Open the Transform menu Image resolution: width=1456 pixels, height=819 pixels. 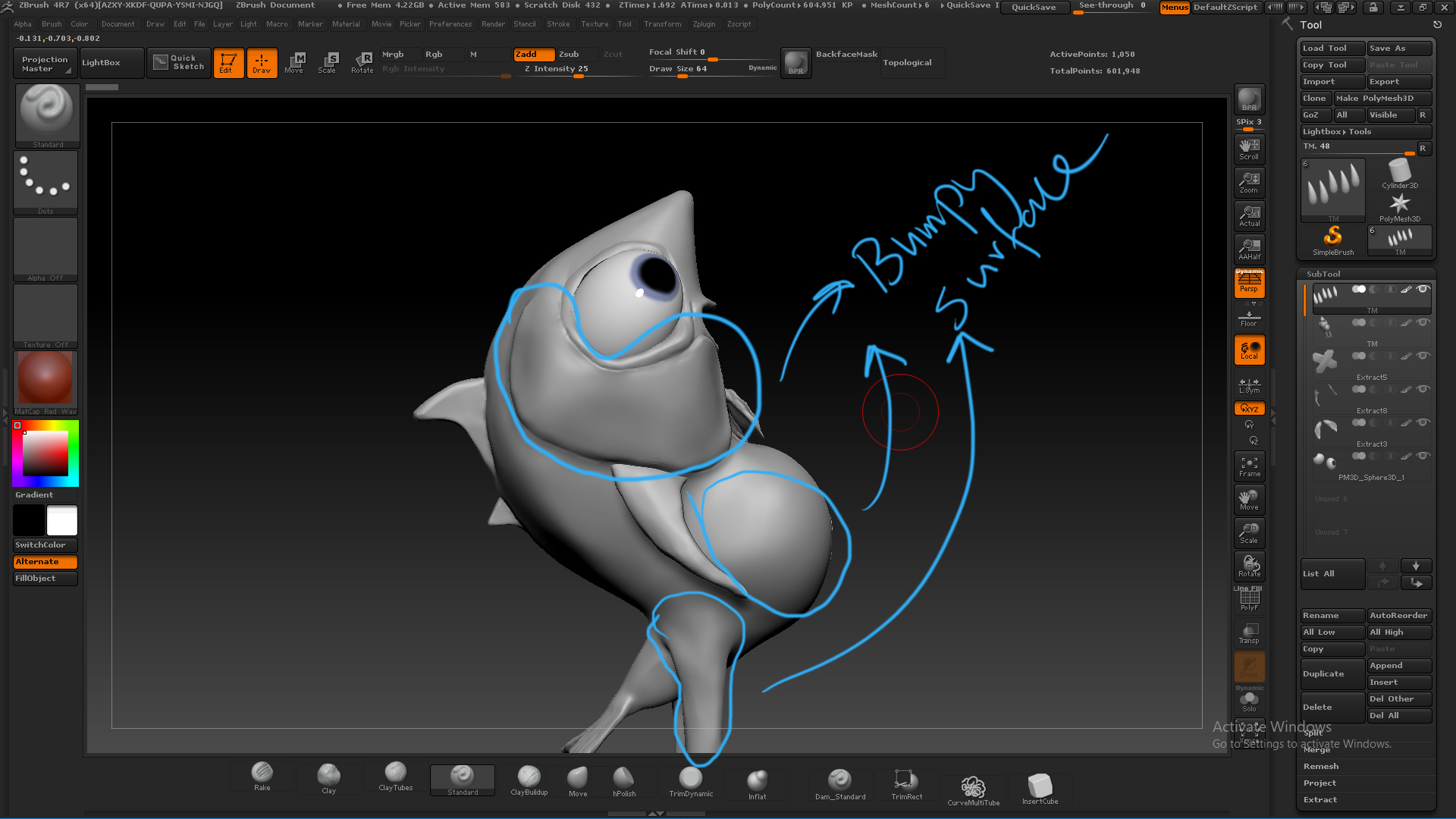click(x=662, y=24)
